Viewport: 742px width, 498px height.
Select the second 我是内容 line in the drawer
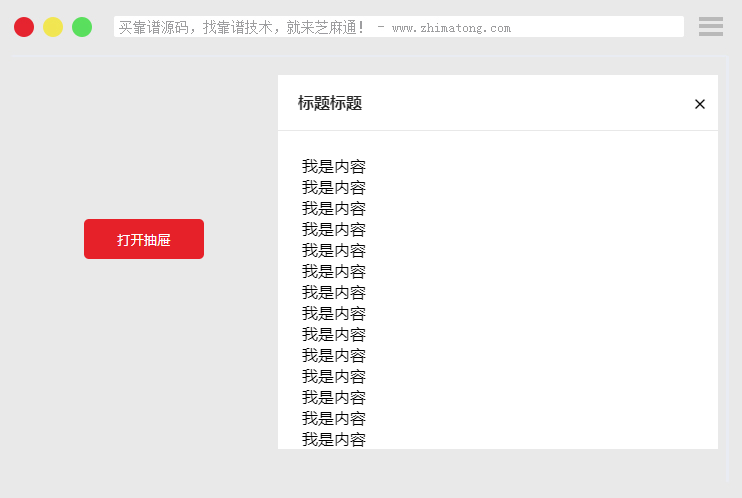pyautogui.click(x=334, y=187)
